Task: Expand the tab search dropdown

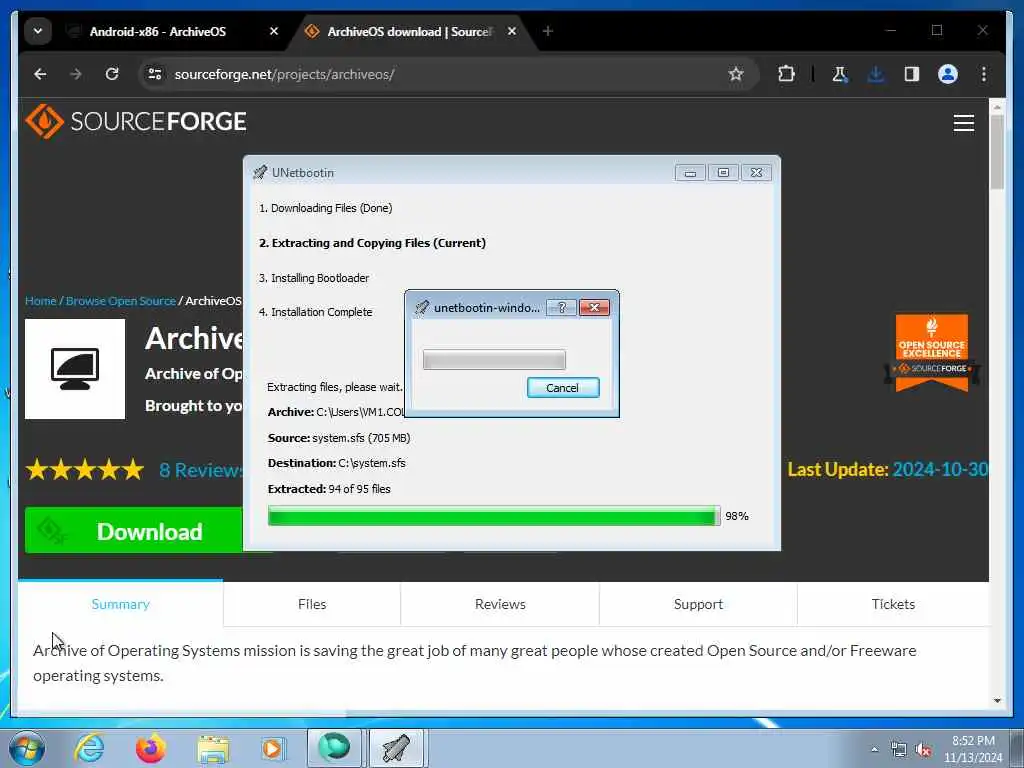Action: pyautogui.click(x=38, y=31)
